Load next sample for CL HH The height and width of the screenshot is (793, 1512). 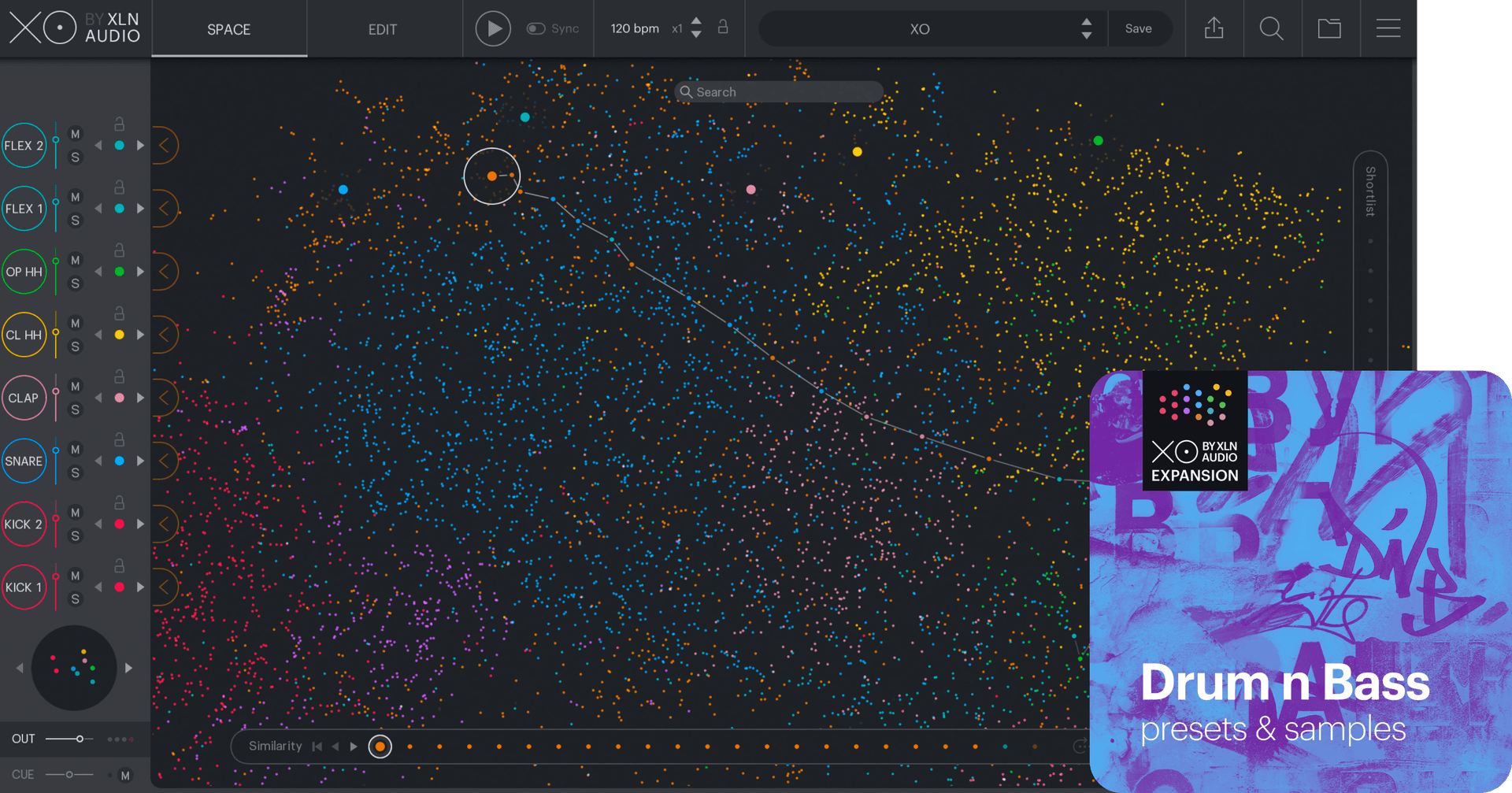pos(140,335)
